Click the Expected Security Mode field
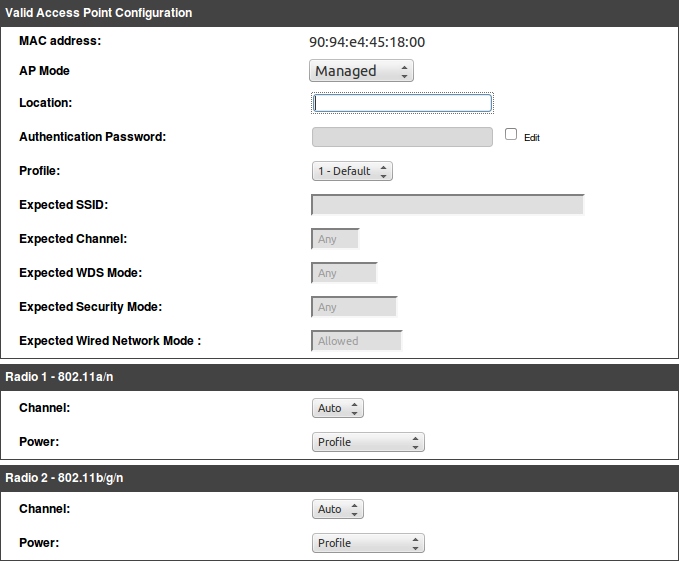Screen dimensions: 679x569 [354, 307]
